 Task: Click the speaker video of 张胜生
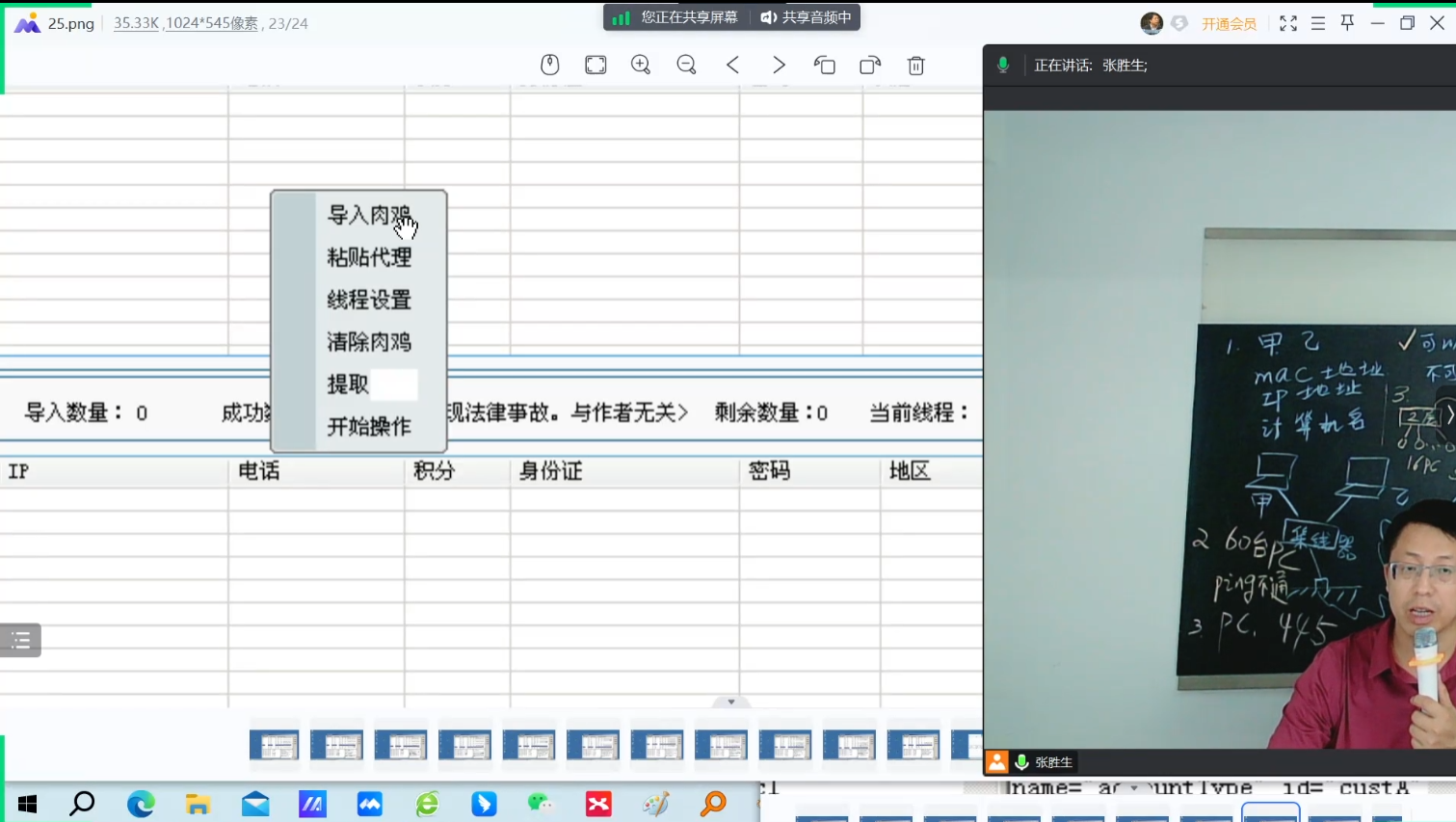1220,429
